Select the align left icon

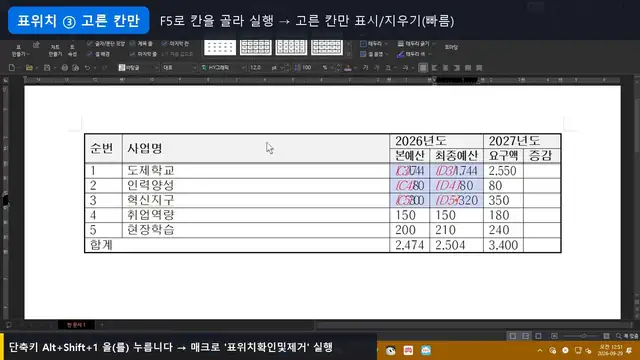[435, 68]
